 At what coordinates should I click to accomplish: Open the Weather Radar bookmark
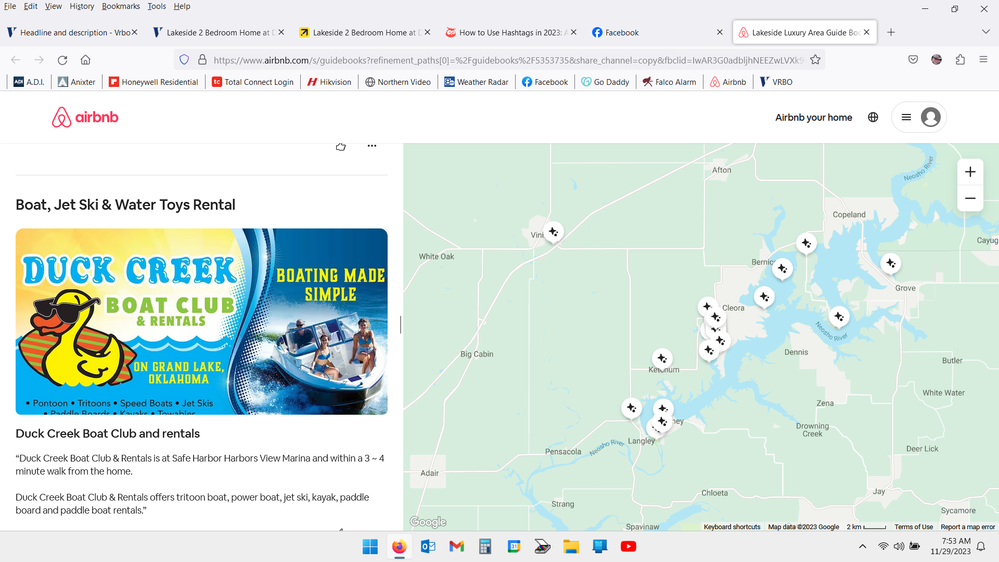click(478, 82)
